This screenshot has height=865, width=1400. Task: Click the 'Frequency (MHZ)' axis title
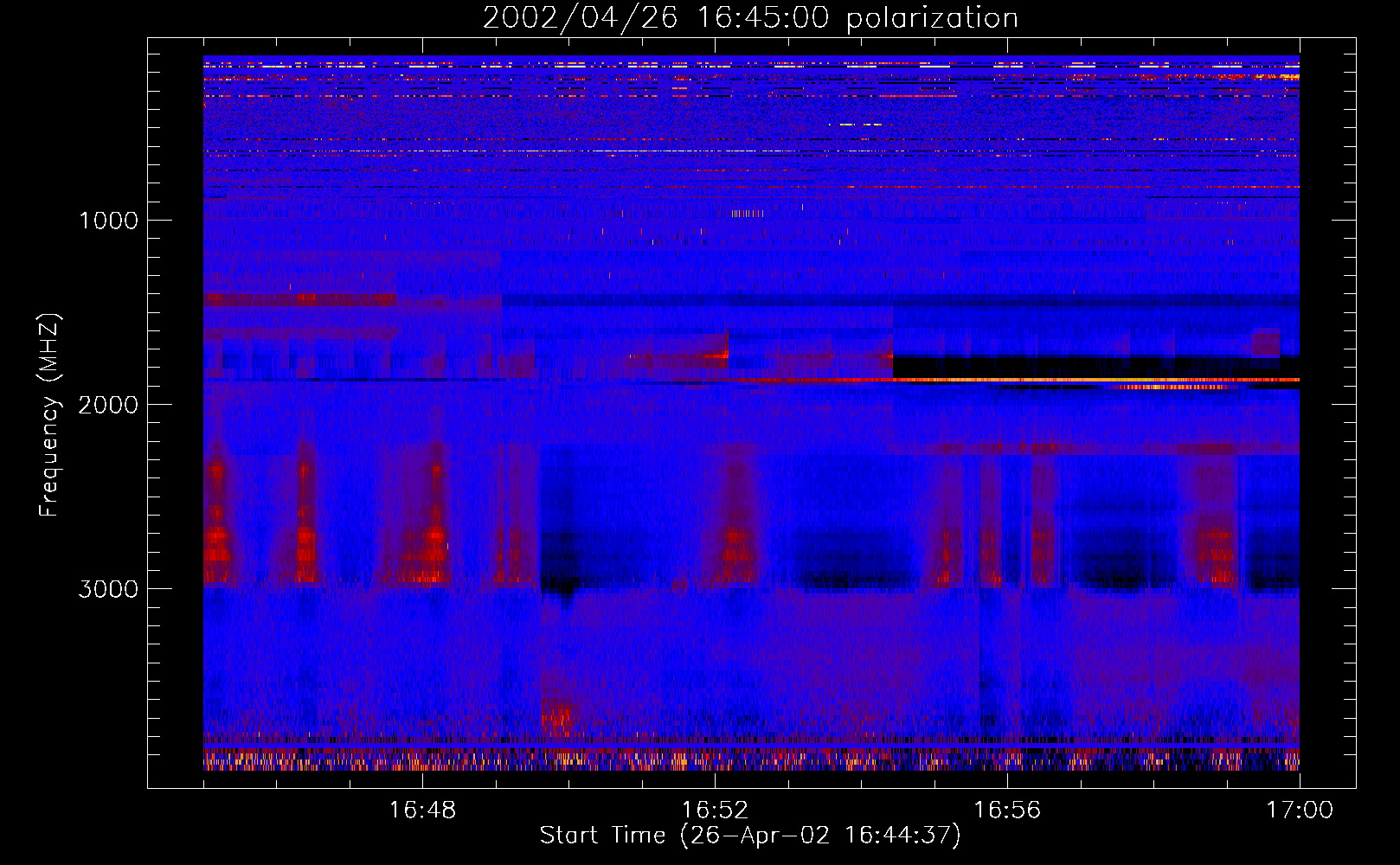click(49, 415)
